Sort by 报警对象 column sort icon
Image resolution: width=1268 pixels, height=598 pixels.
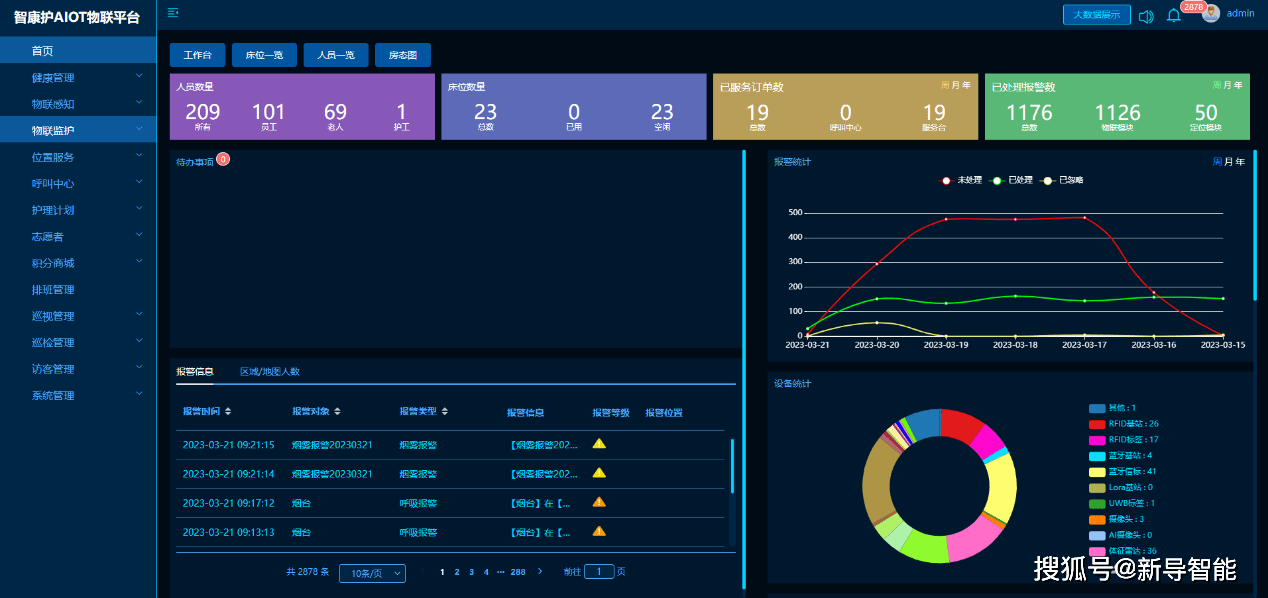[x=338, y=412]
